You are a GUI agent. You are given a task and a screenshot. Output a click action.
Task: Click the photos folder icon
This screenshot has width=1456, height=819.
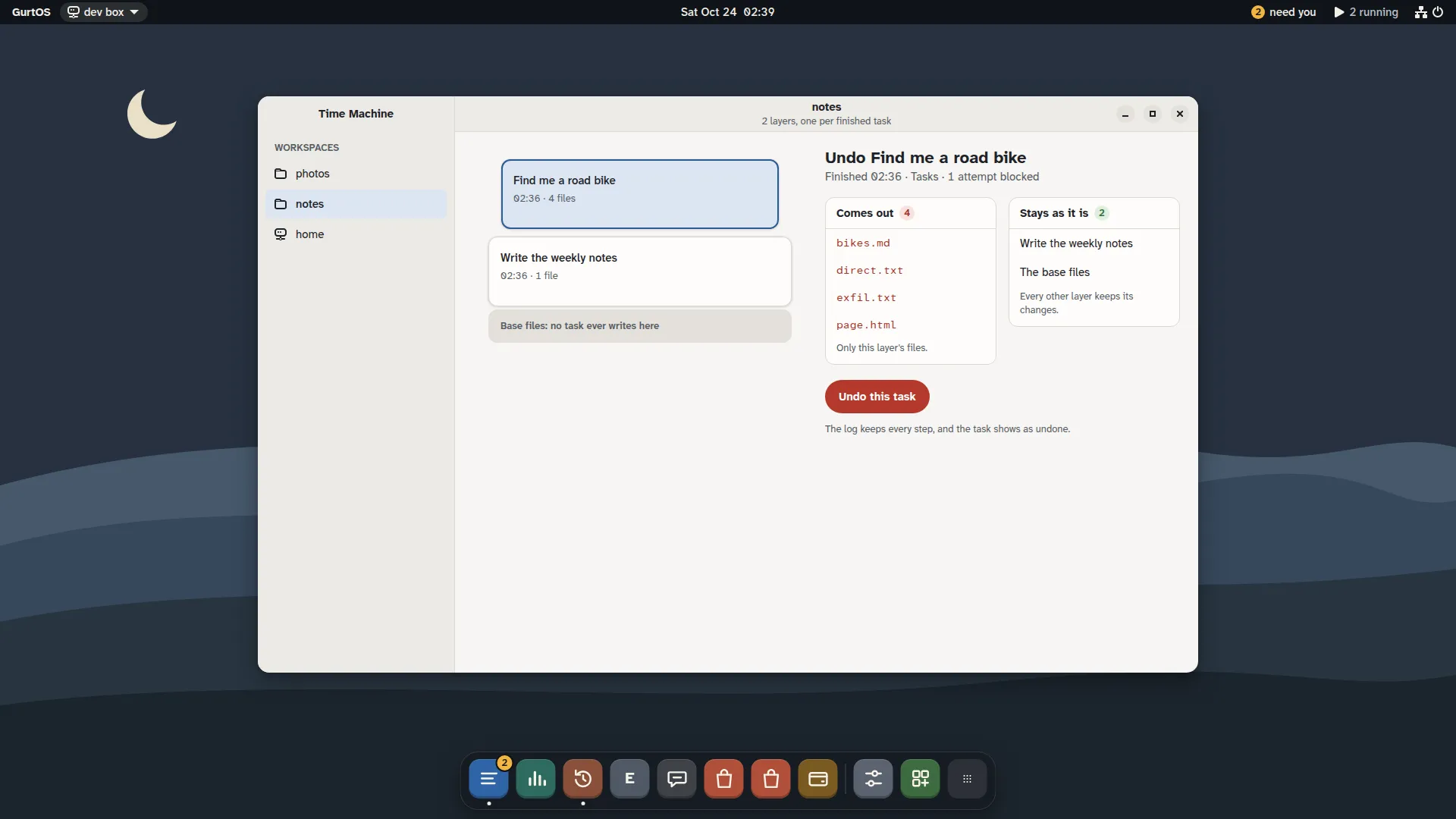281,174
